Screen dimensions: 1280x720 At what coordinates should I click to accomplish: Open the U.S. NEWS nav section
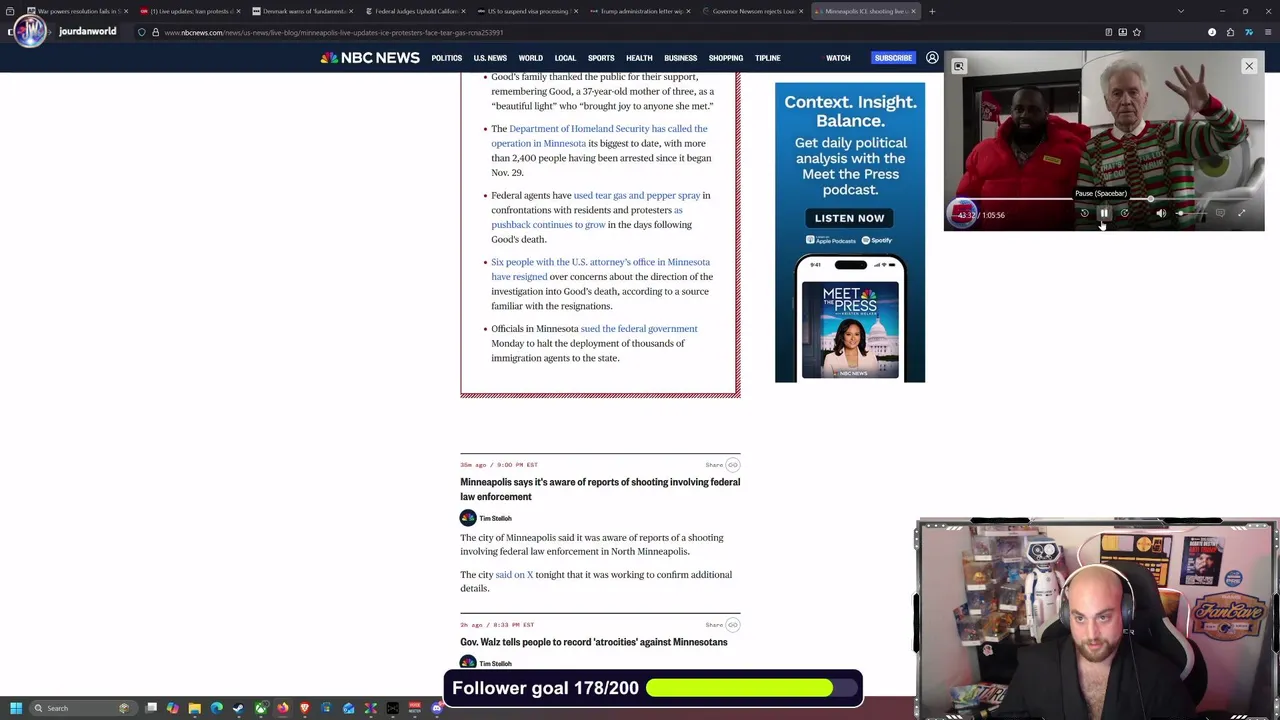point(490,58)
